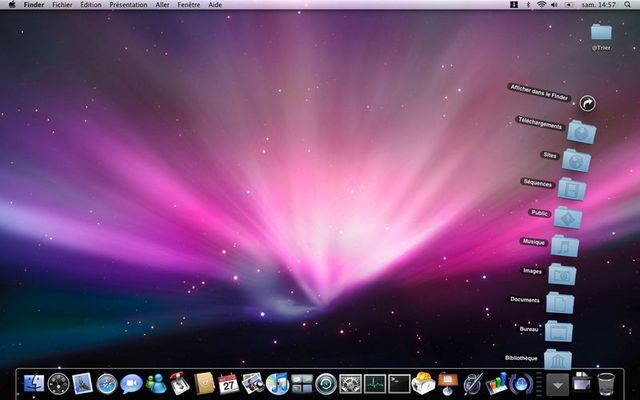Click the Bluetooth status icon
The image size is (640, 400).
point(528,5)
